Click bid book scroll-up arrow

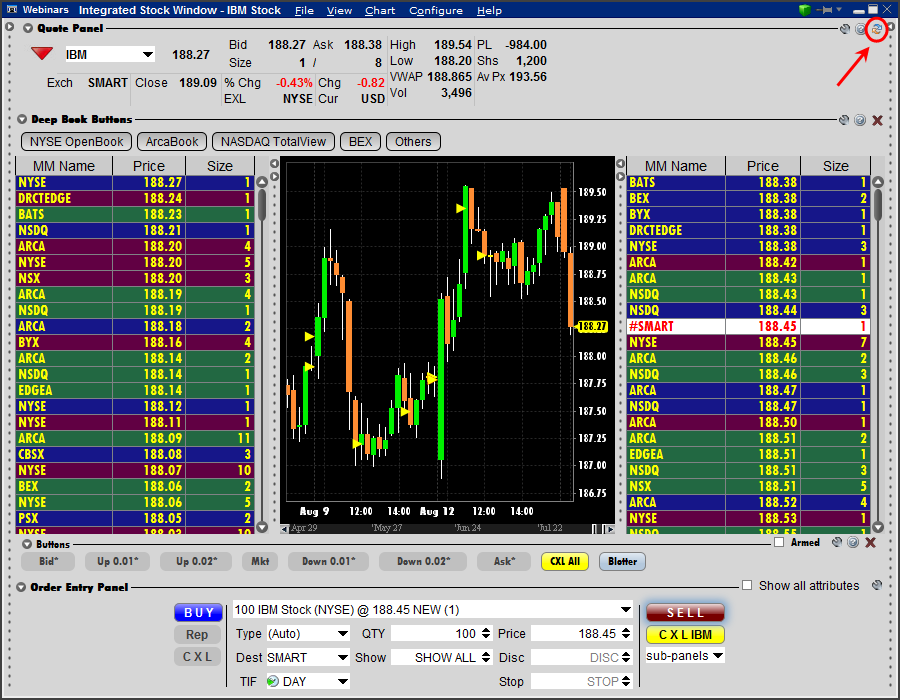(x=262, y=182)
